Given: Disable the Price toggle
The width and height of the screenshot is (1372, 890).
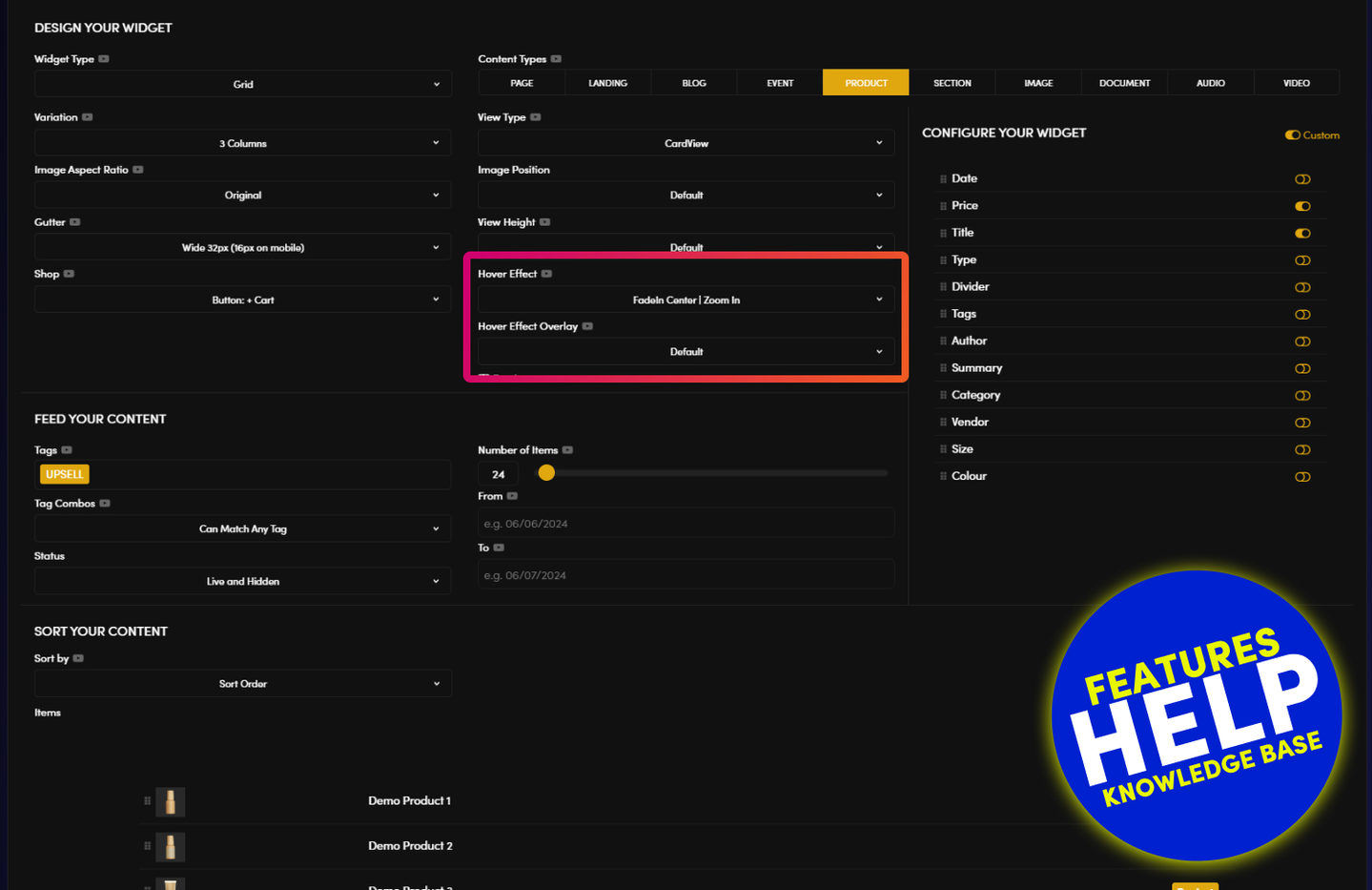Looking at the screenshot, I should [1302, 206].
